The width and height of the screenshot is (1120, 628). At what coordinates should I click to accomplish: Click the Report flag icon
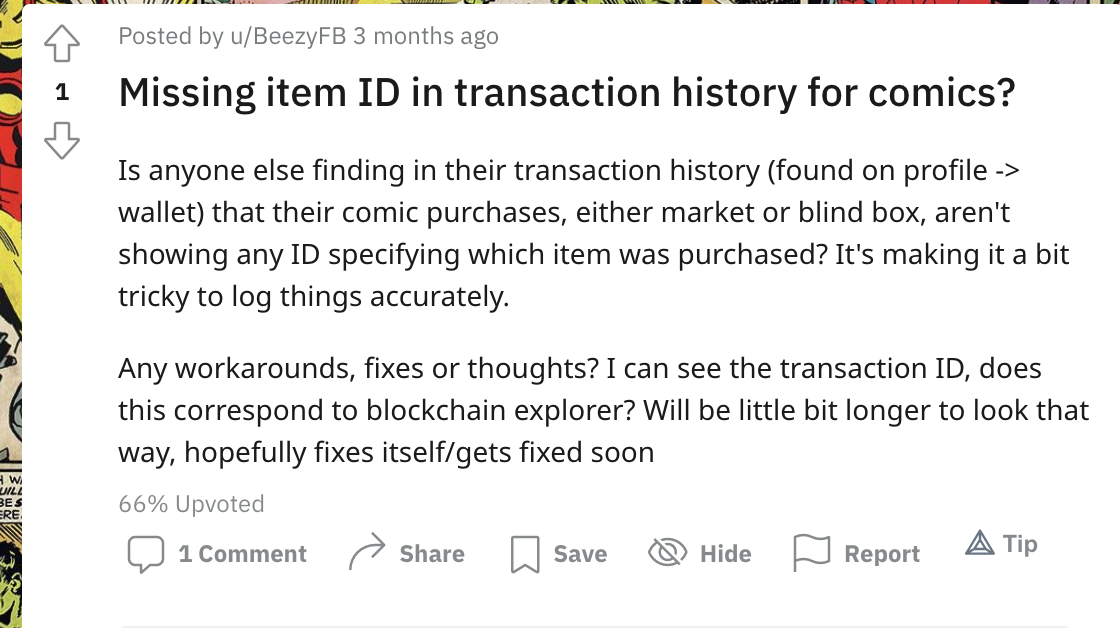point(811,553)
